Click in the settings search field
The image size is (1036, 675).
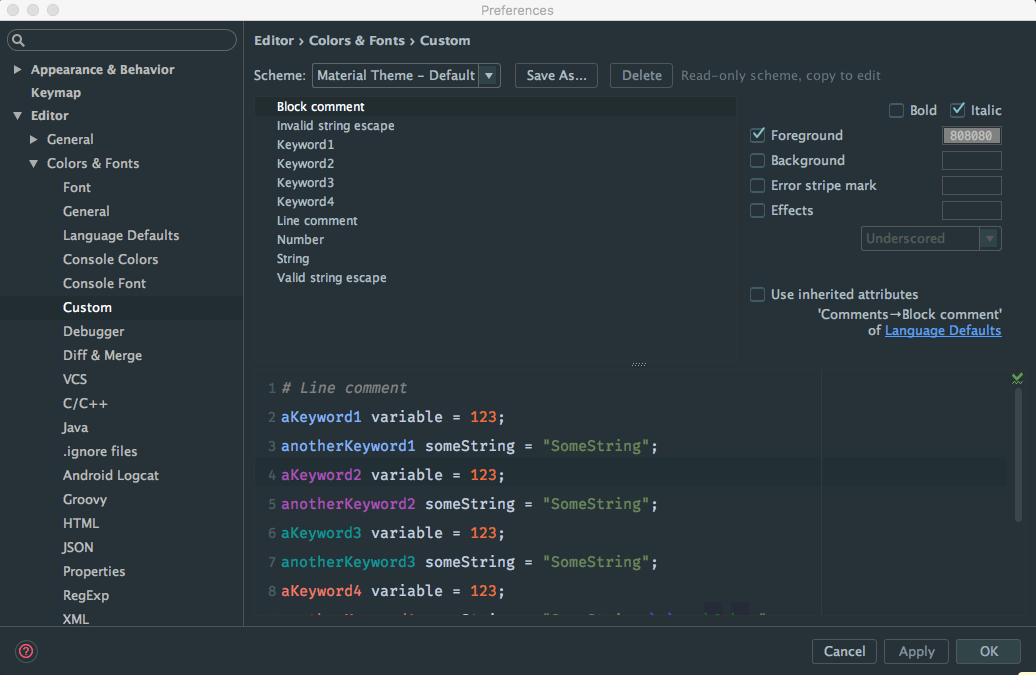(130, 41)
